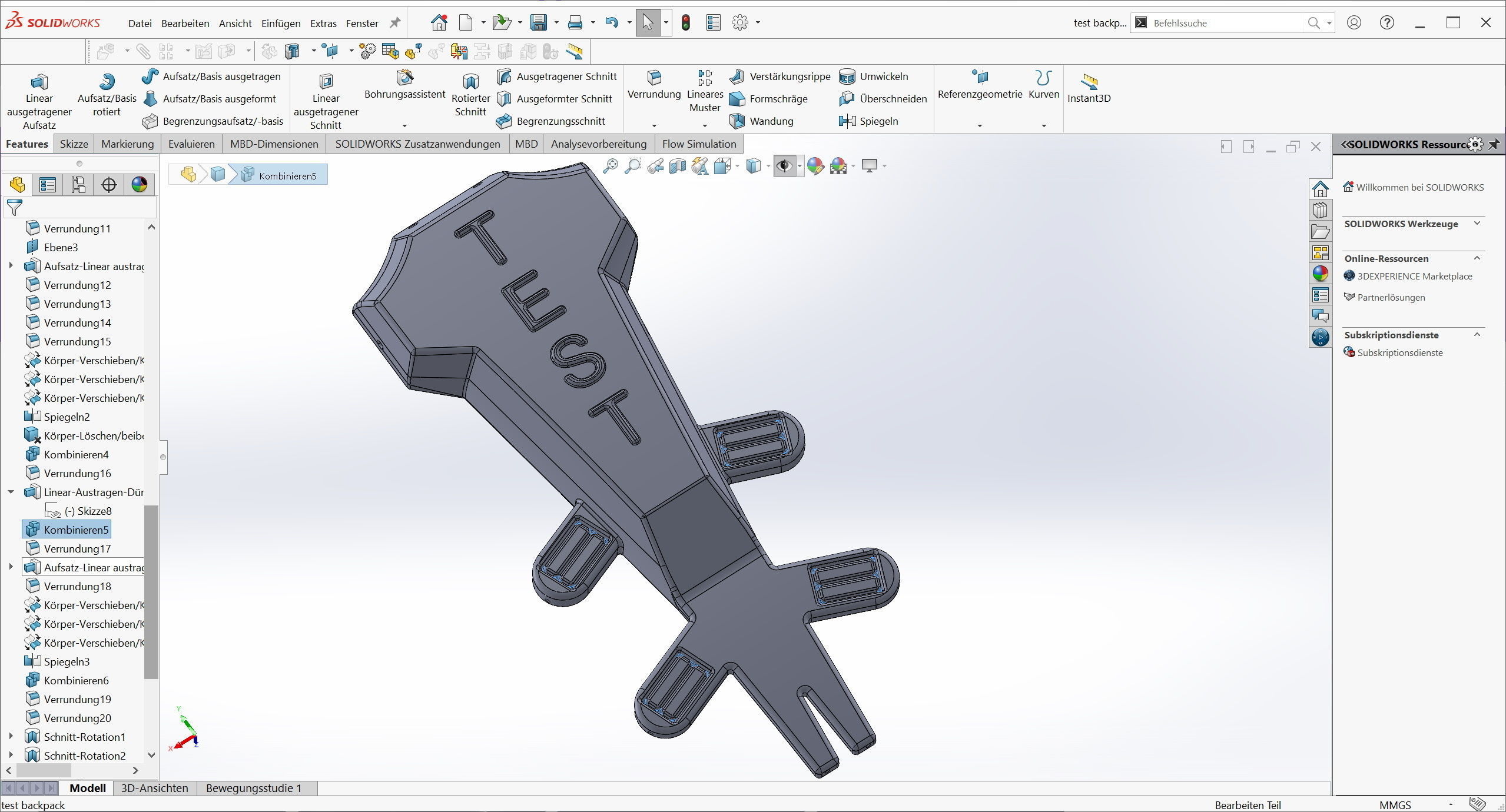Viewport: 1506px width, 812px height.
Task: Expand the Schnitt-Rotation1 tree item
Action: 11,737
